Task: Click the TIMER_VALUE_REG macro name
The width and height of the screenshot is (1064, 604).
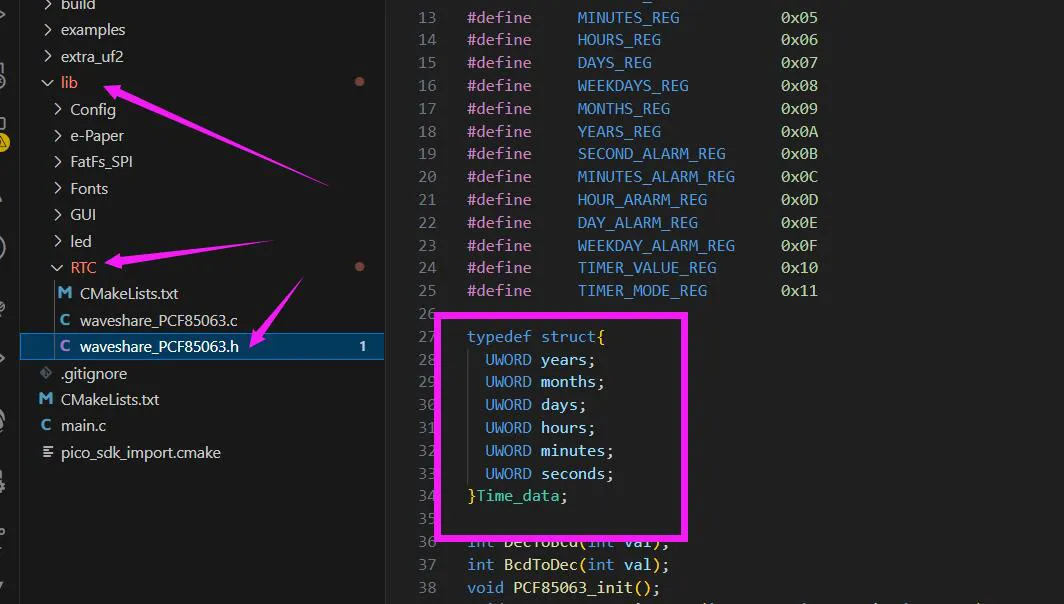Action: (647, 268)
